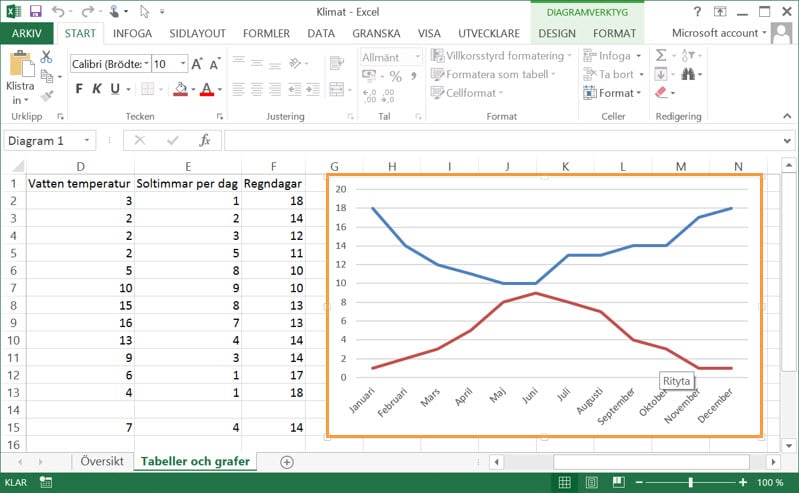Save the workbook with the floppy disk icon
The width and height of the screenshot is (799, 493).
[35, 11]
